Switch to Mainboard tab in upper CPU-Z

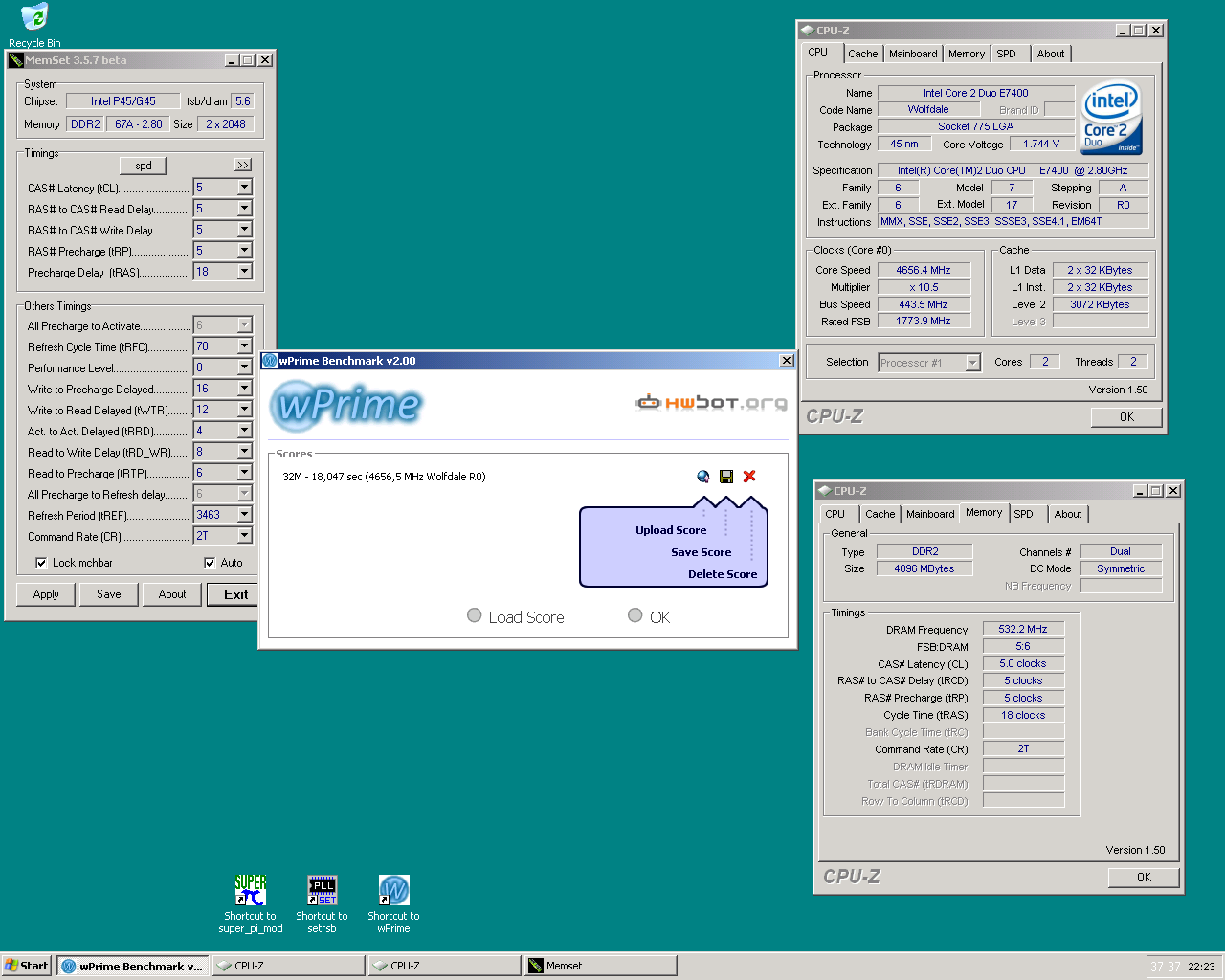click(x=913, y=55)
